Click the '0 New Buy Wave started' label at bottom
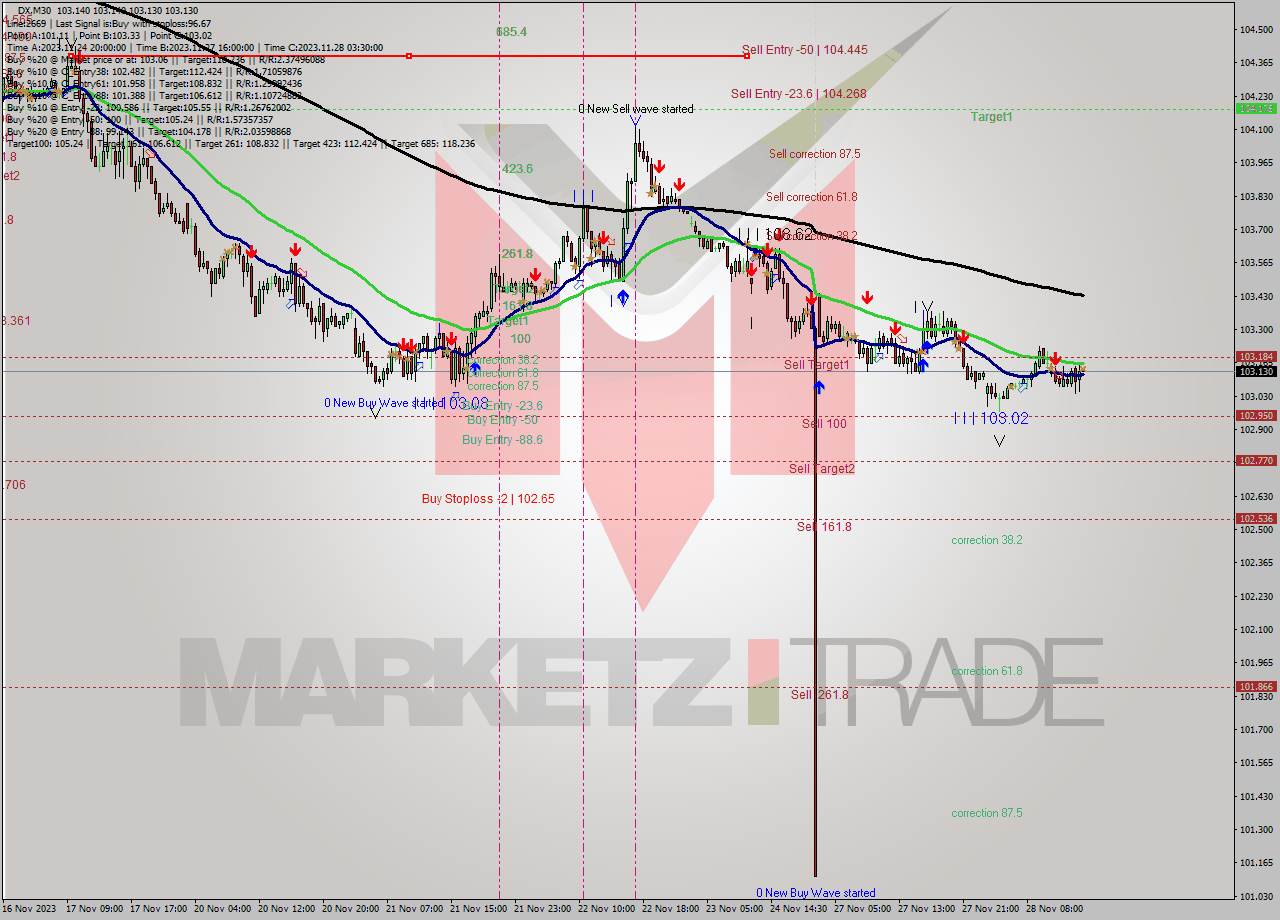This screenshot has height=920, width=1280. [816, 893]
